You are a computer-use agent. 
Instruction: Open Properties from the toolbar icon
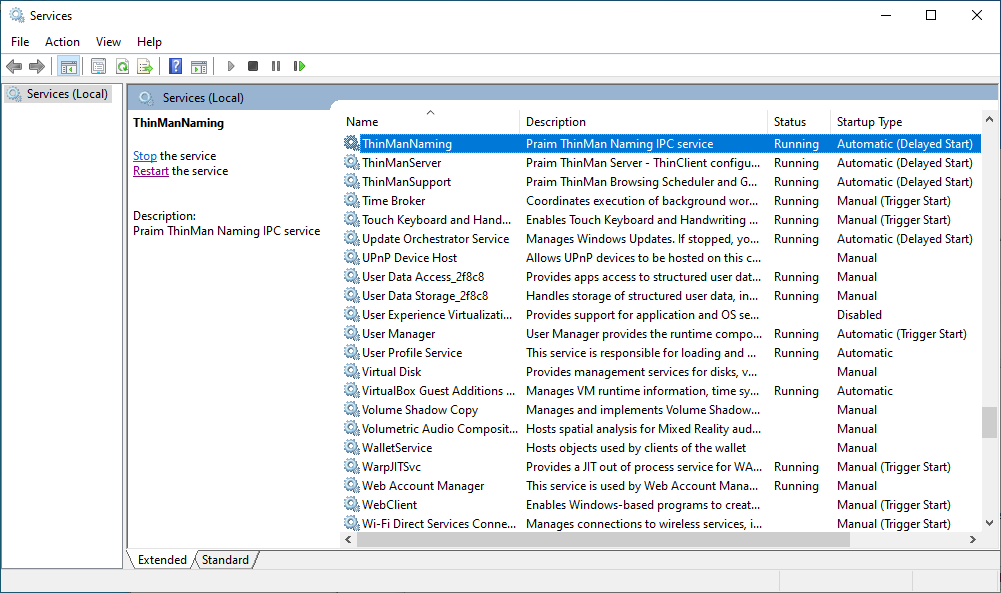pyautogui.click(x=98, y=66)
